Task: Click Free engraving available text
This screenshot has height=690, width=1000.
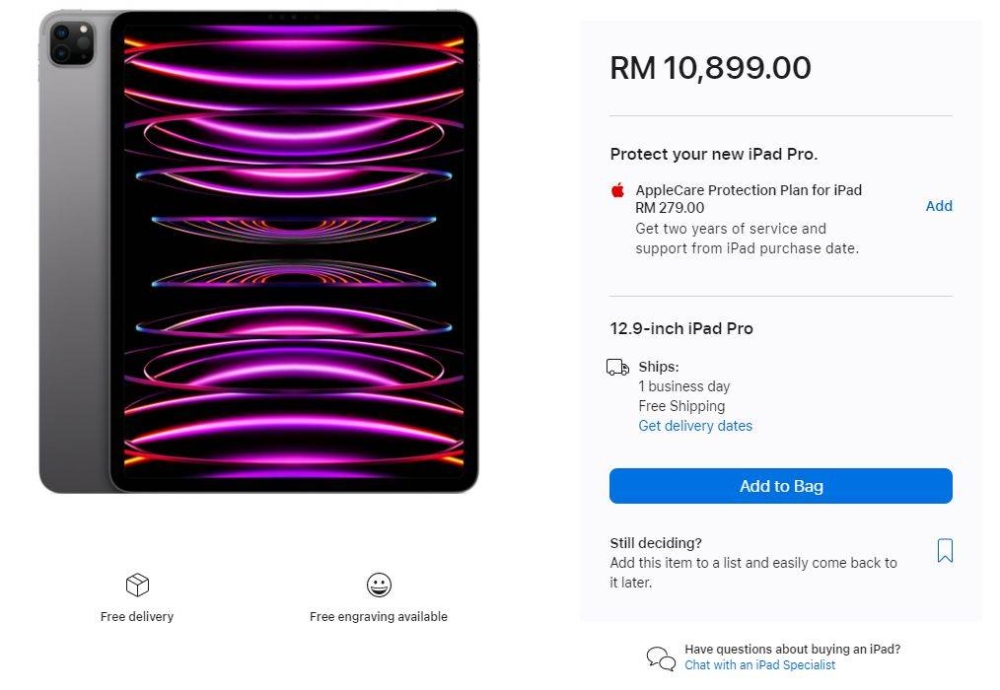Action: [x=379, y=617]
